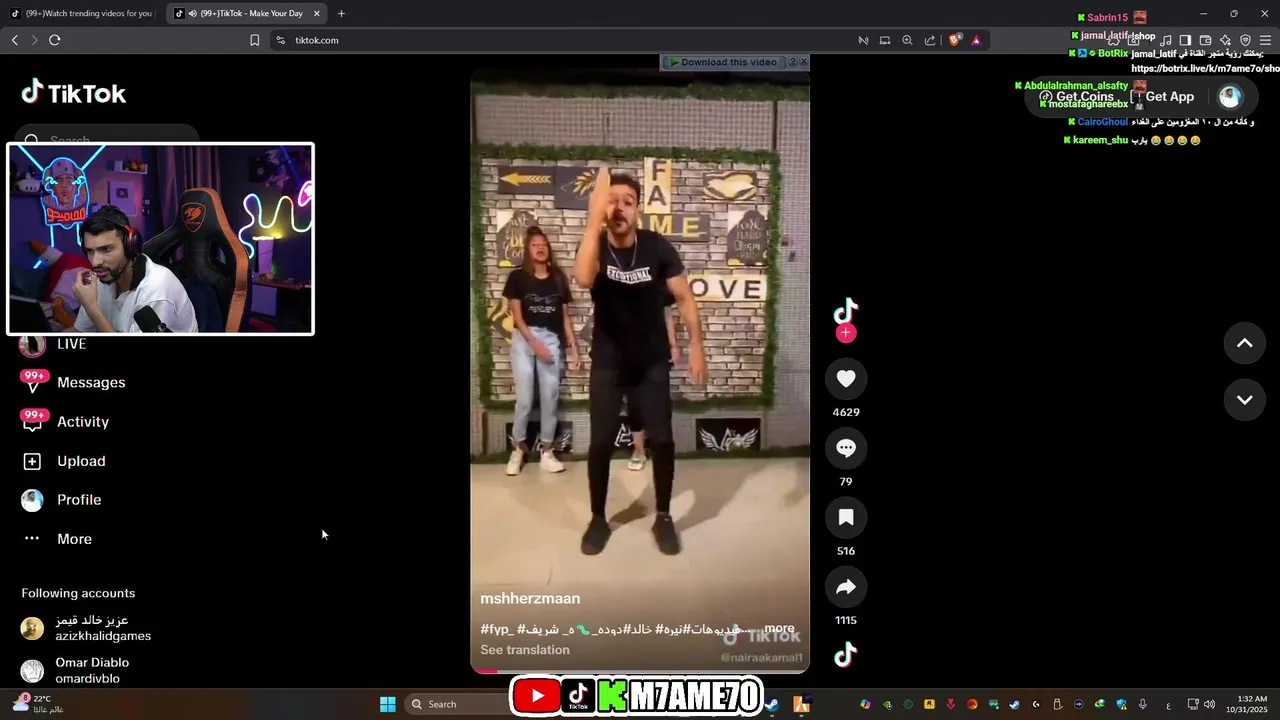Open the taskbar clock showing 1:32 AM
This screenshot has width=1280, height=720.
1252,704
